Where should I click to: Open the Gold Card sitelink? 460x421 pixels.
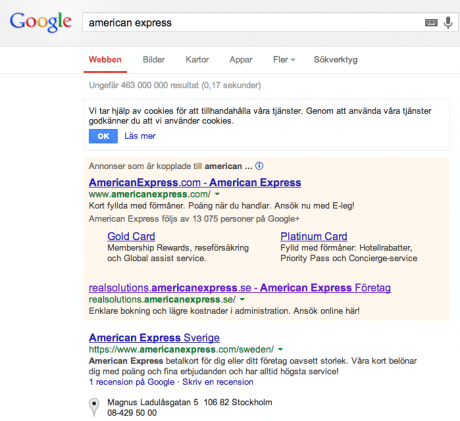[x=131, y=236]
